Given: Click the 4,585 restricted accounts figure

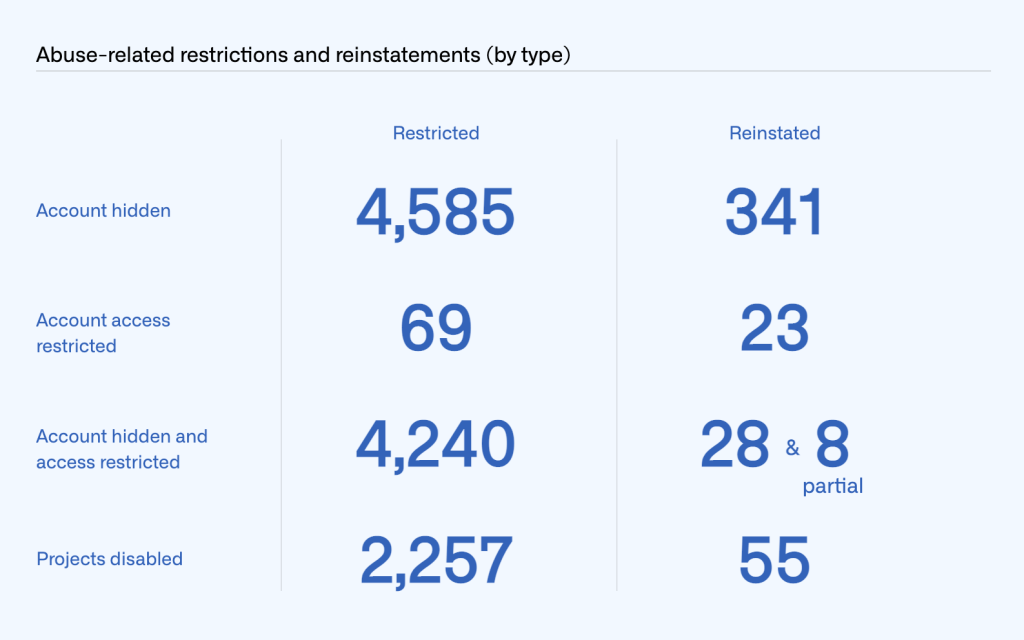Looking at the screenshot, I should [x=436, y=213].
